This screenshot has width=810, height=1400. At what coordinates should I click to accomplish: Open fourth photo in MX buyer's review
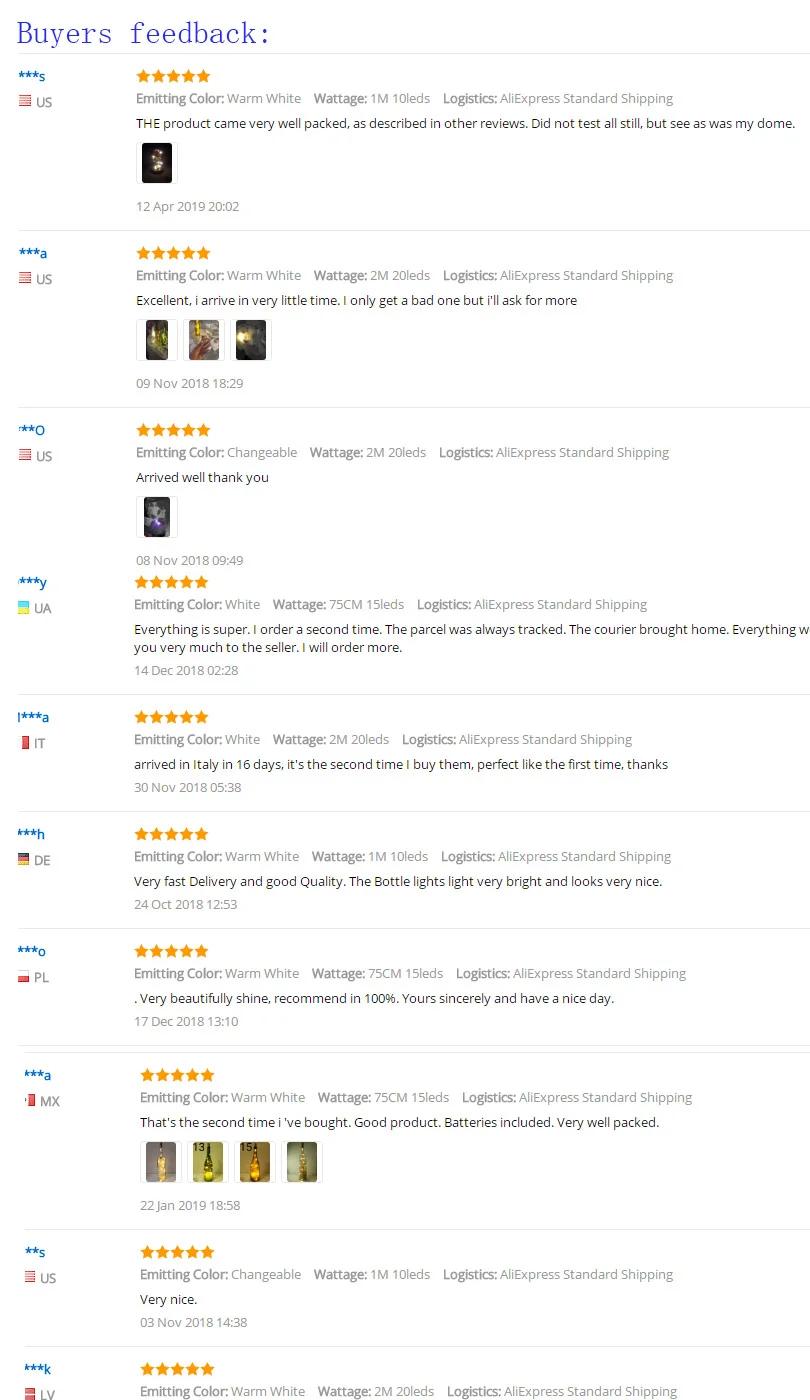302,1162
